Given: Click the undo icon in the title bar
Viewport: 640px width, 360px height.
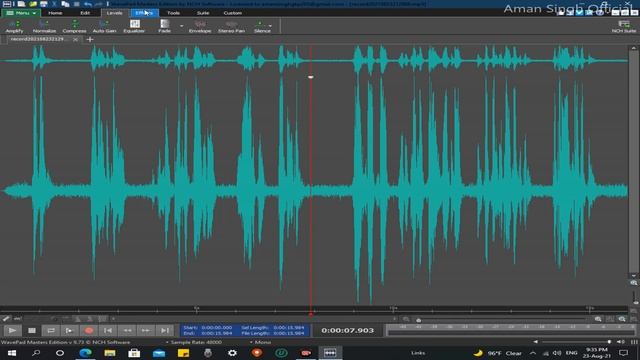Looking at the screenshot, I should click(x=88, y=4).
